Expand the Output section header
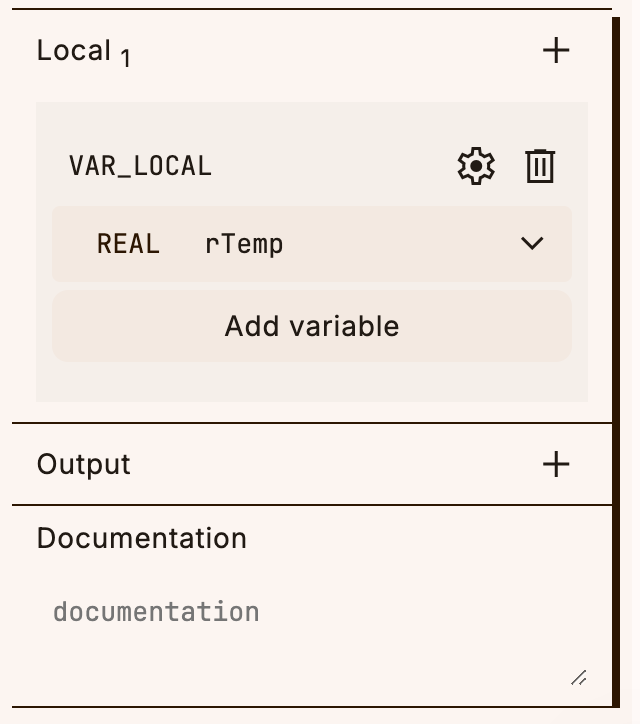This screenshot has height=724, width=640. (84, 464)
